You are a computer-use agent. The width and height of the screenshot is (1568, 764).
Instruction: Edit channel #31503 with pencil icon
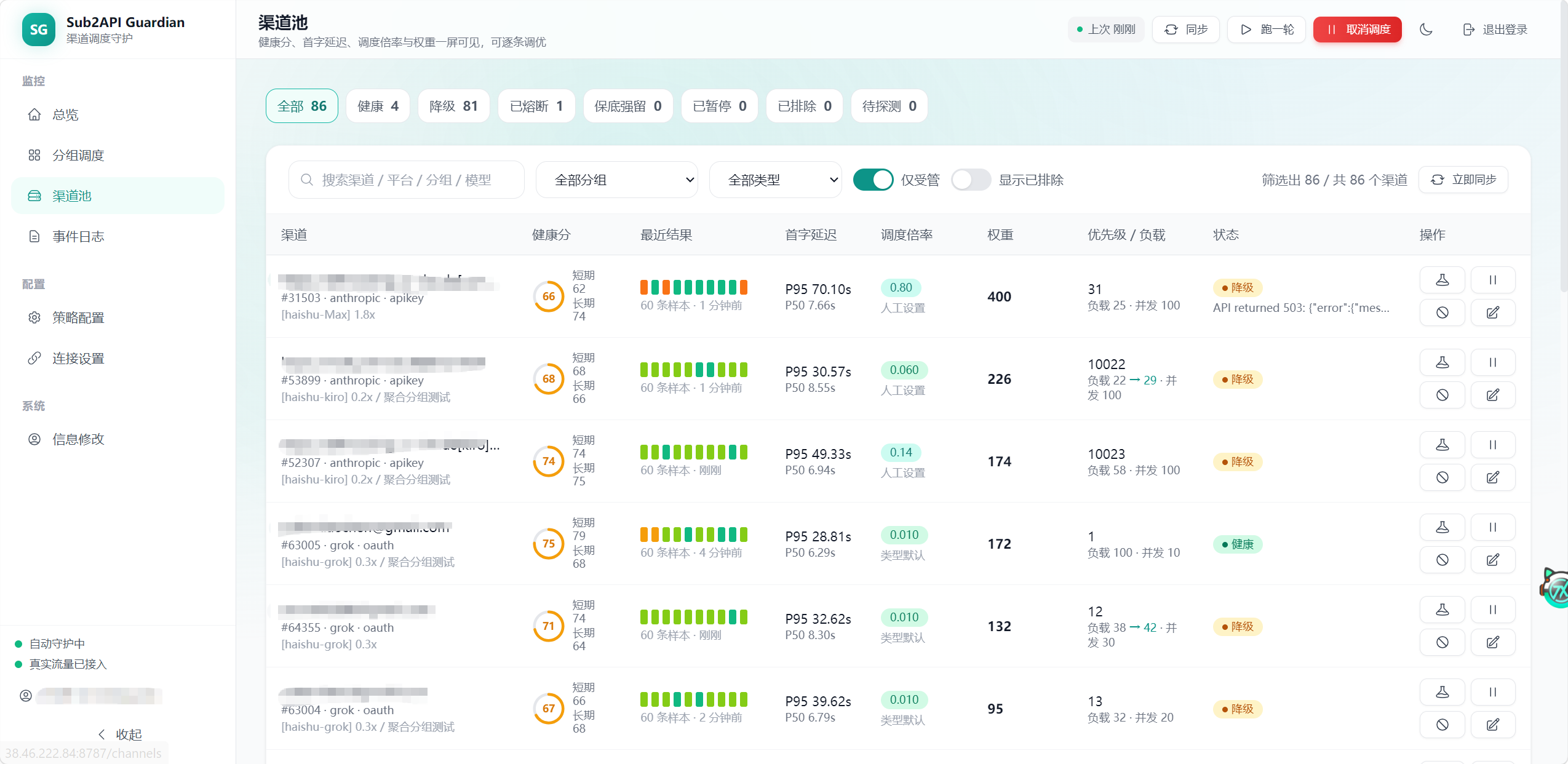click(1492, 312)
